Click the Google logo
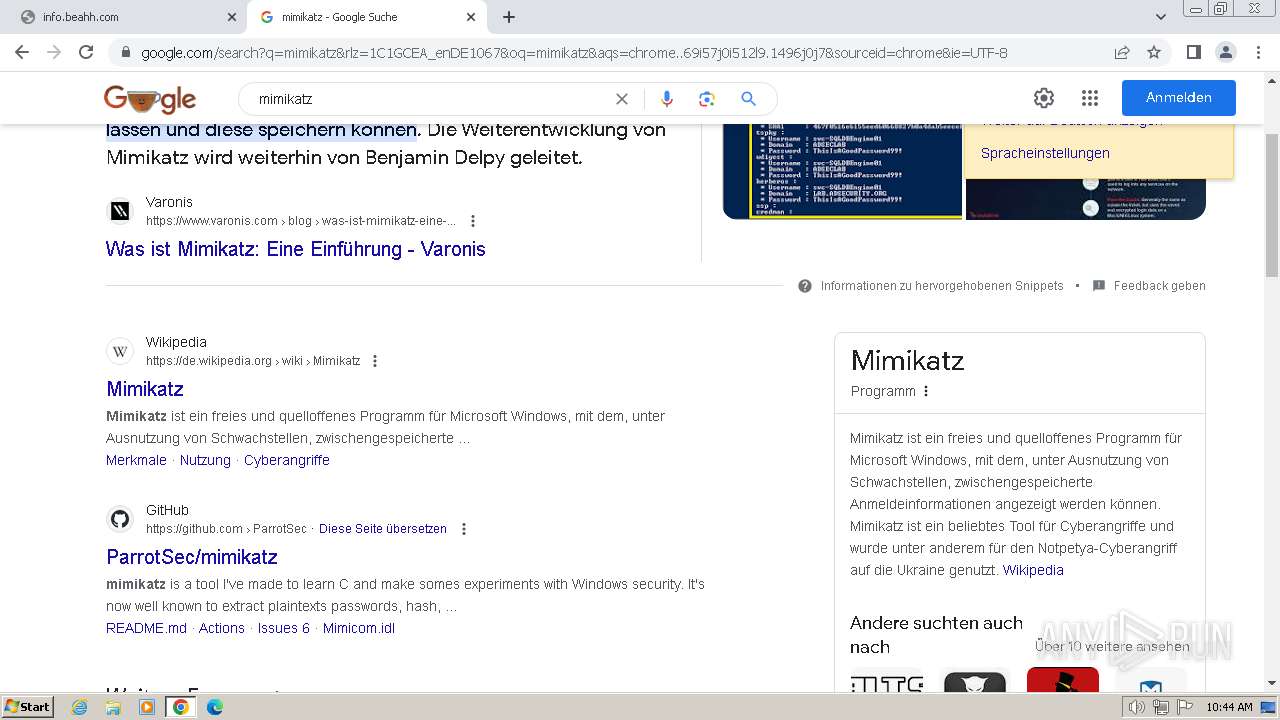Viewport: 1280px width, 720px height. (150, 99)
